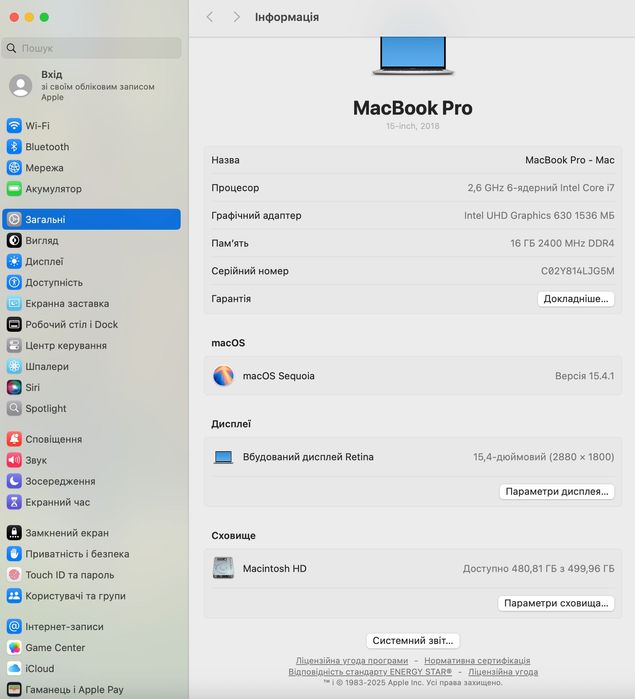This screenshot has height=699, width=635.
Task: Click serial number C02Y814LJG5M
Action: point(577,271)
